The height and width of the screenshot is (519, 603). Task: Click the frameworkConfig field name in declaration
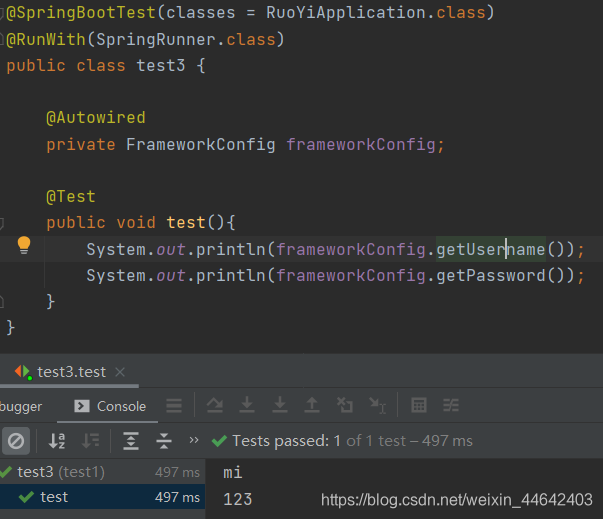pyautogui.click(x=361, y=145)
